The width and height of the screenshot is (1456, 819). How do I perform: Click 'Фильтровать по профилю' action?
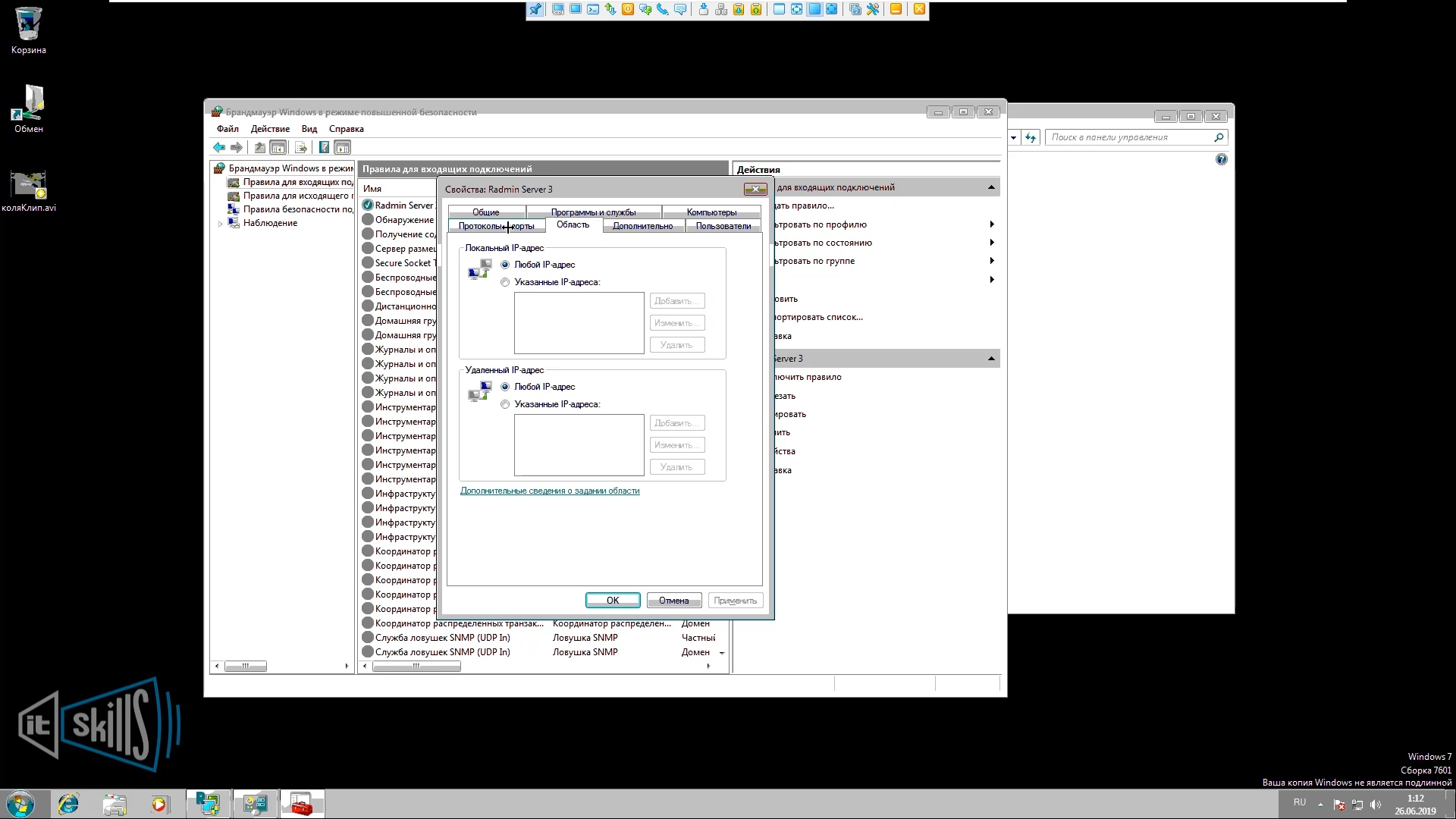click(x=821, y=224)
